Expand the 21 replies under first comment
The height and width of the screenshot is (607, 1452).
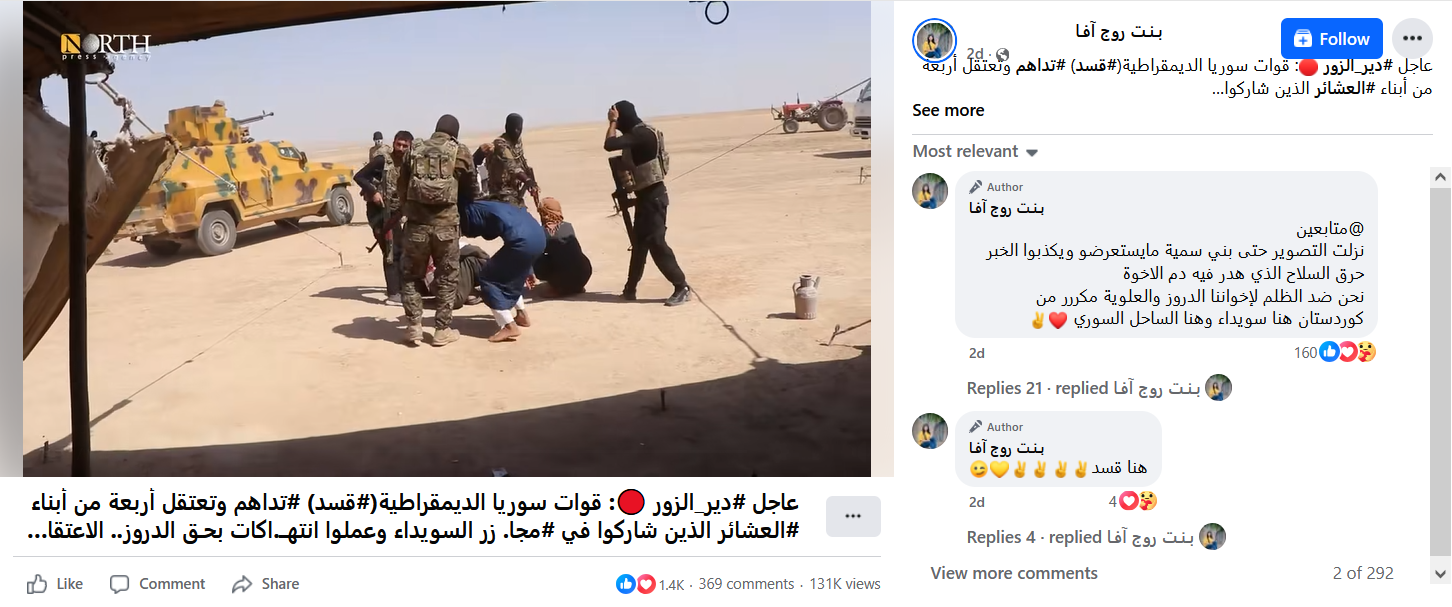point(1098,388)
